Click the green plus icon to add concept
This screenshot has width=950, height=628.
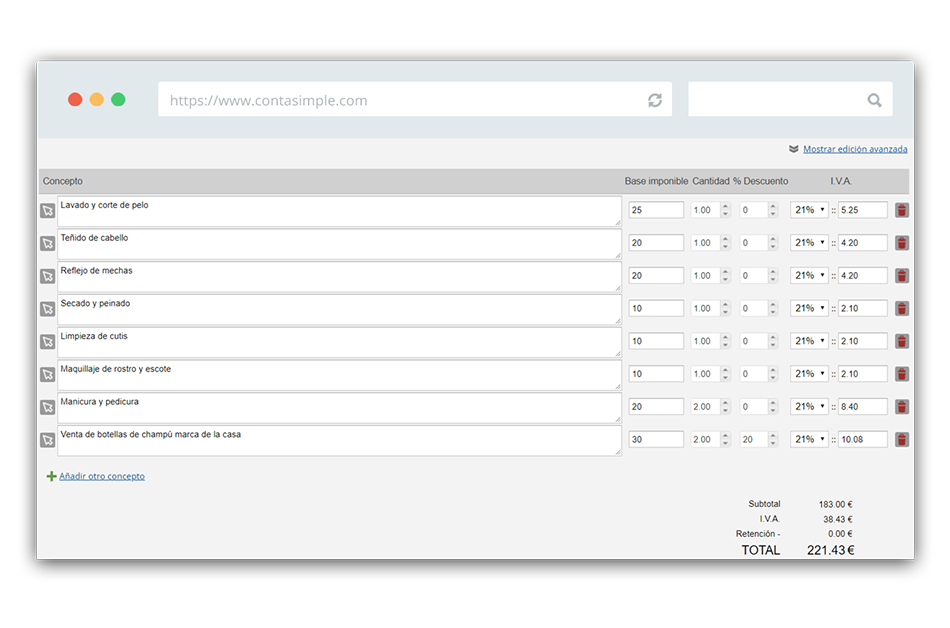coord(51,476)
